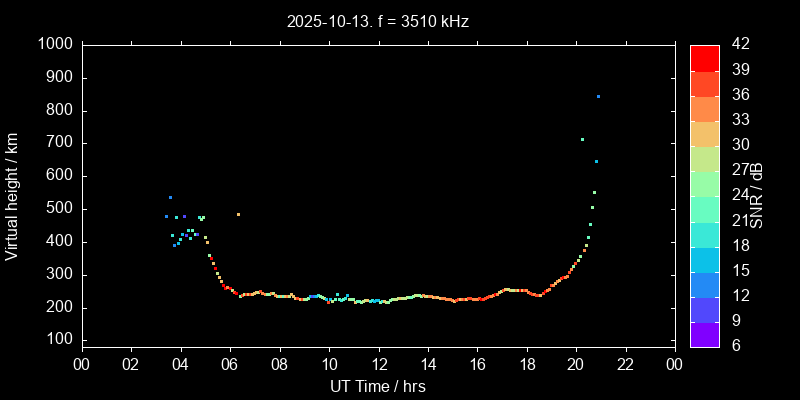Click the red 39–42 dB colorbar segment
The image size is (800, 400).
705,58
